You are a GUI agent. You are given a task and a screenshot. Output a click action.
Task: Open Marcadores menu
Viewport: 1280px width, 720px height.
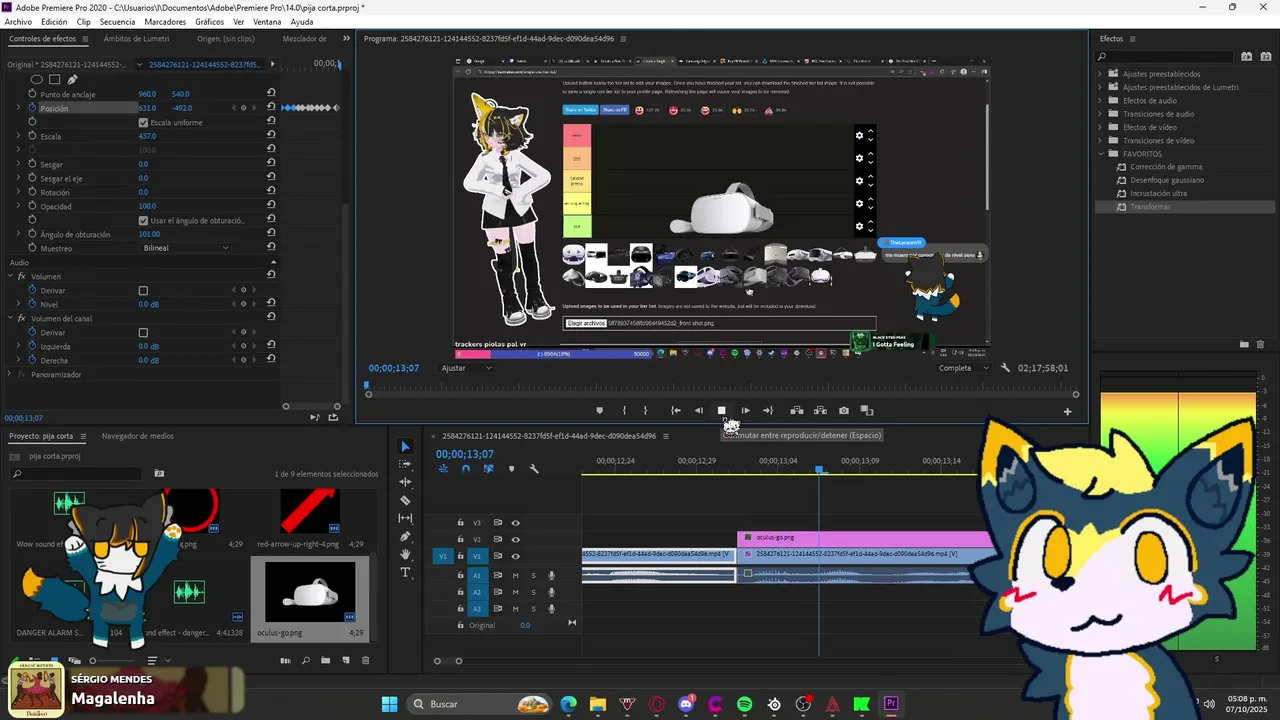(165, 21)
